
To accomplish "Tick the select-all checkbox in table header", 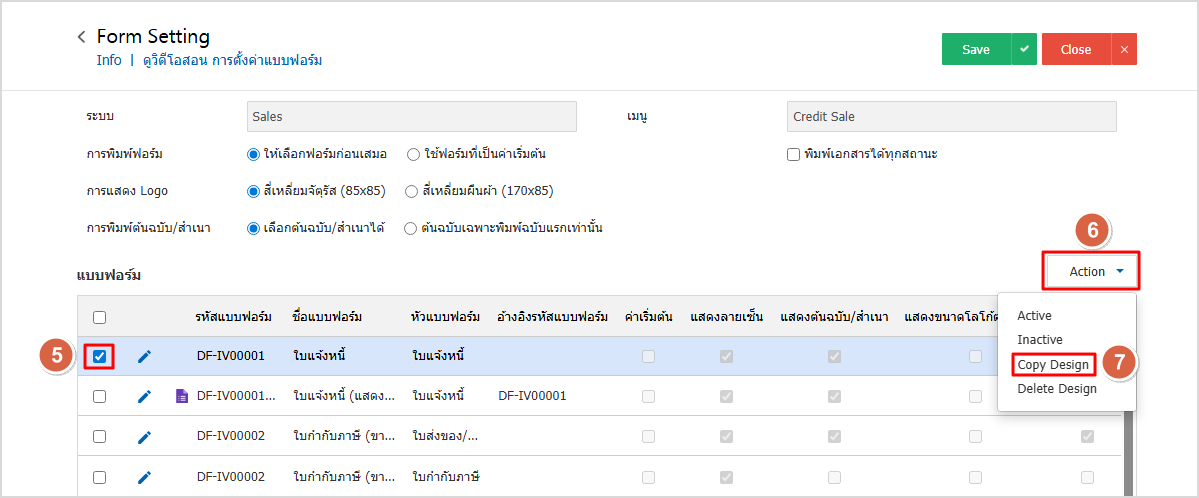I will 100,317.
